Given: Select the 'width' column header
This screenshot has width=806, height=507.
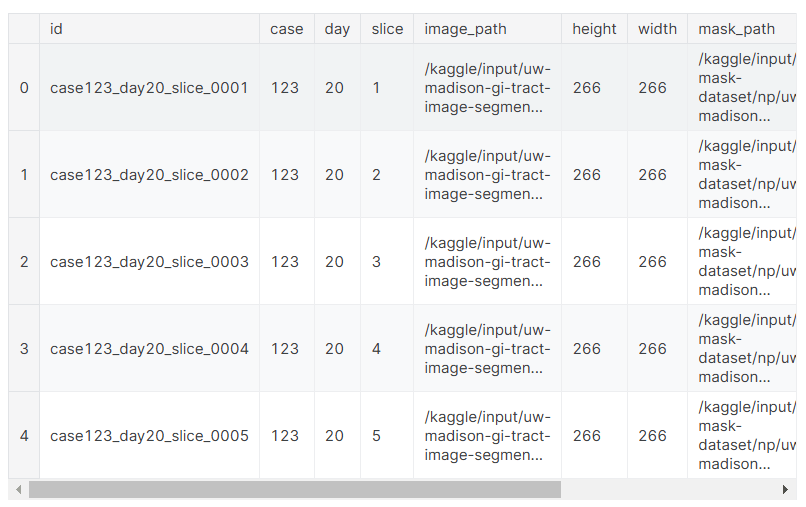Looking at the screenshot, I should click(x=657, y=29).
